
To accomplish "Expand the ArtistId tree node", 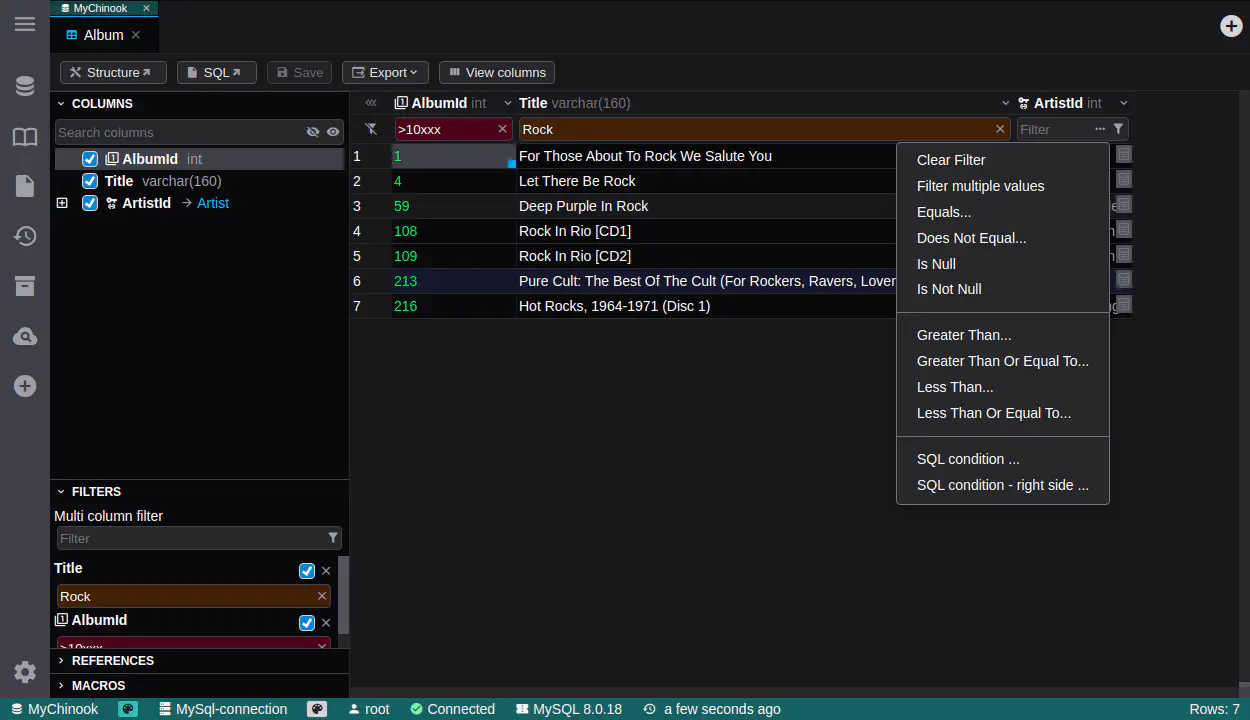I will coord(62,203).
